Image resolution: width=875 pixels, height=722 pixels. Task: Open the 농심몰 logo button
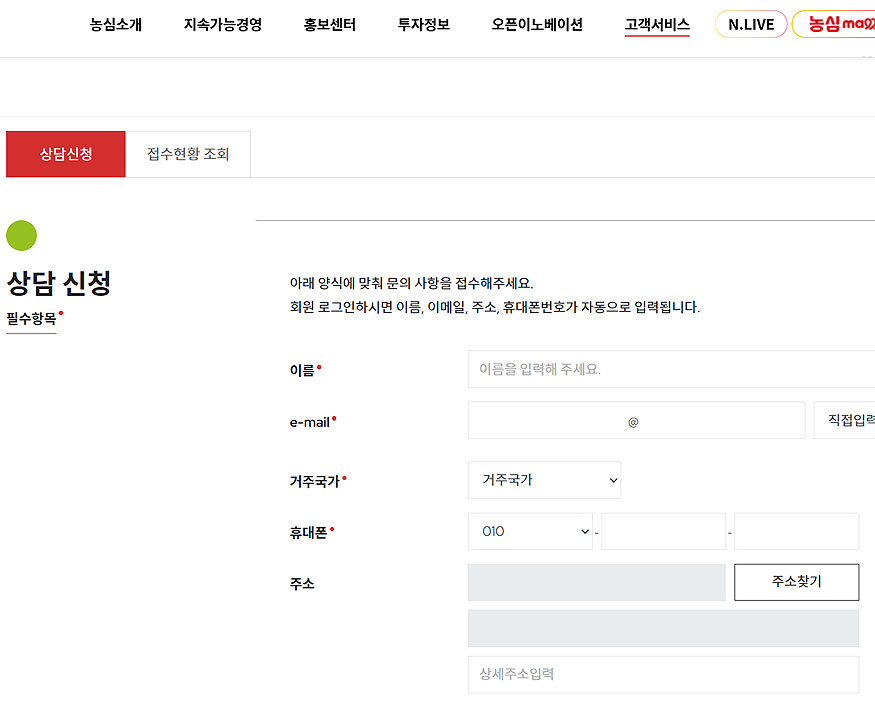point(835,25)
